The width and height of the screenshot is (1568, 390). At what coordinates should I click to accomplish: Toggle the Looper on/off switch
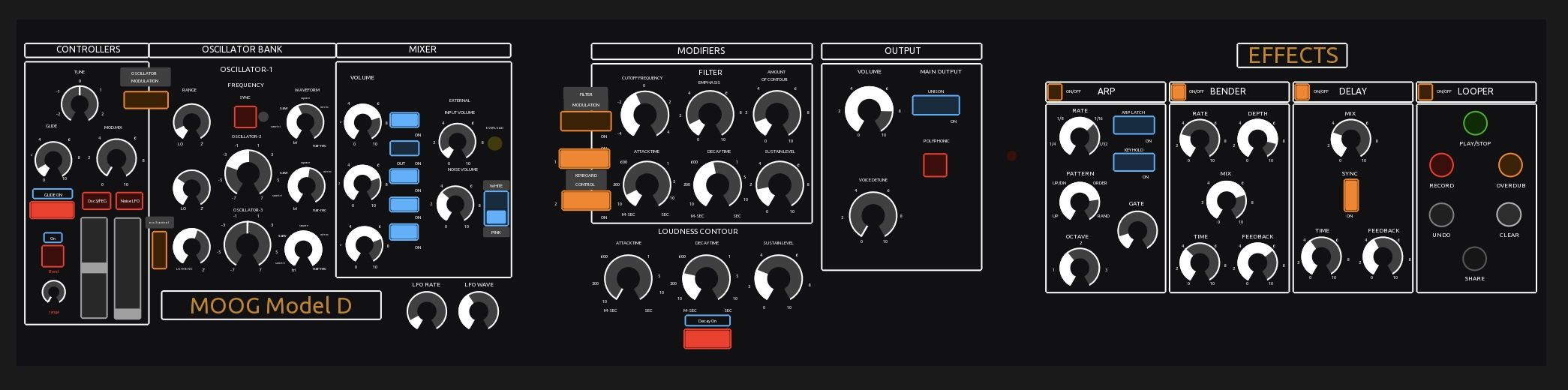[x=1425, y=91]
